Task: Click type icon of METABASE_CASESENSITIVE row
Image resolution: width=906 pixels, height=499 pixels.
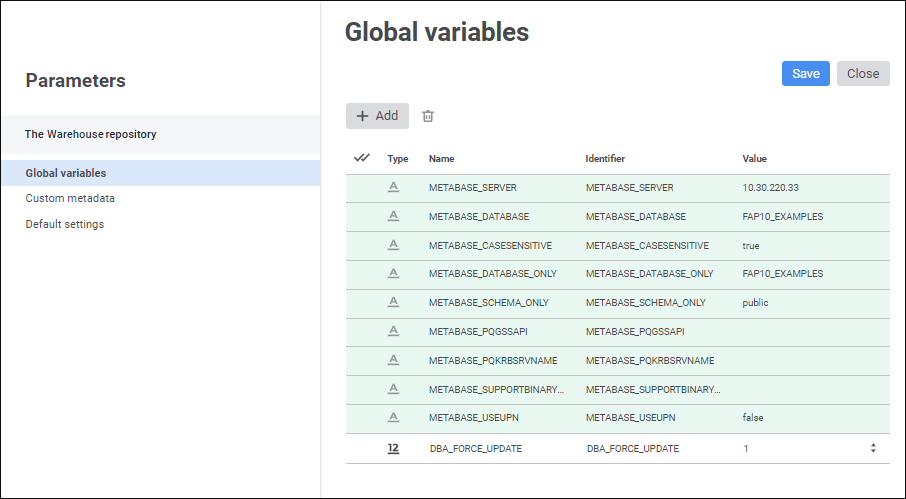Action: 393,245
